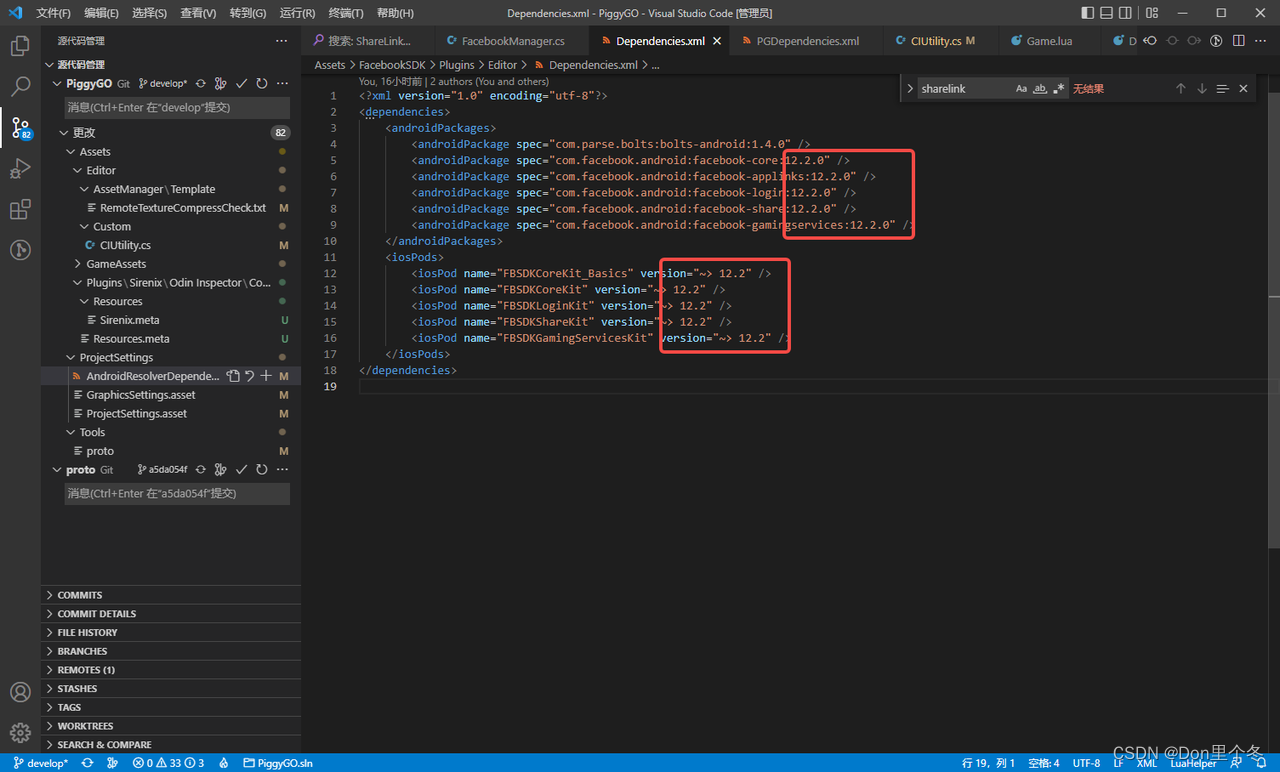Open the Extensions view
The height and width of the screenshot is (772, 1280).
point(20,209)
